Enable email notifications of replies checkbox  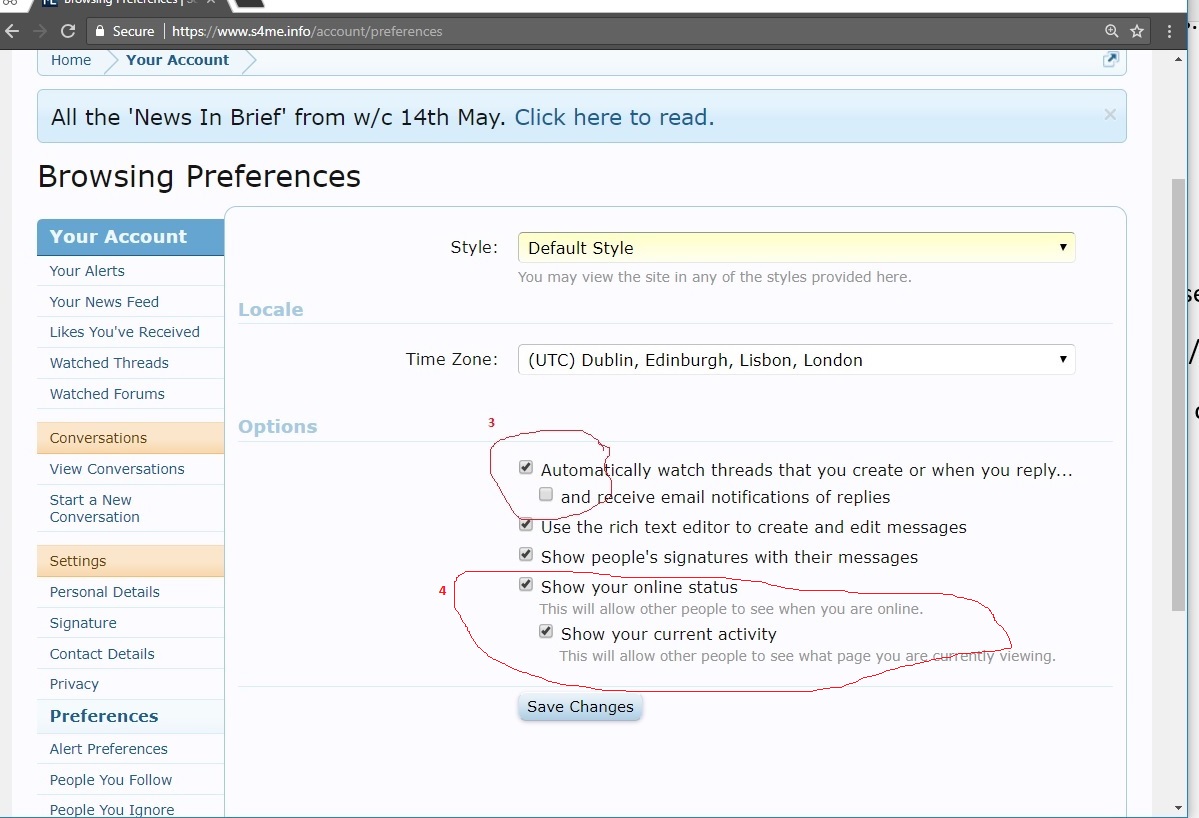pyautogui.click(x=546, y=495)
